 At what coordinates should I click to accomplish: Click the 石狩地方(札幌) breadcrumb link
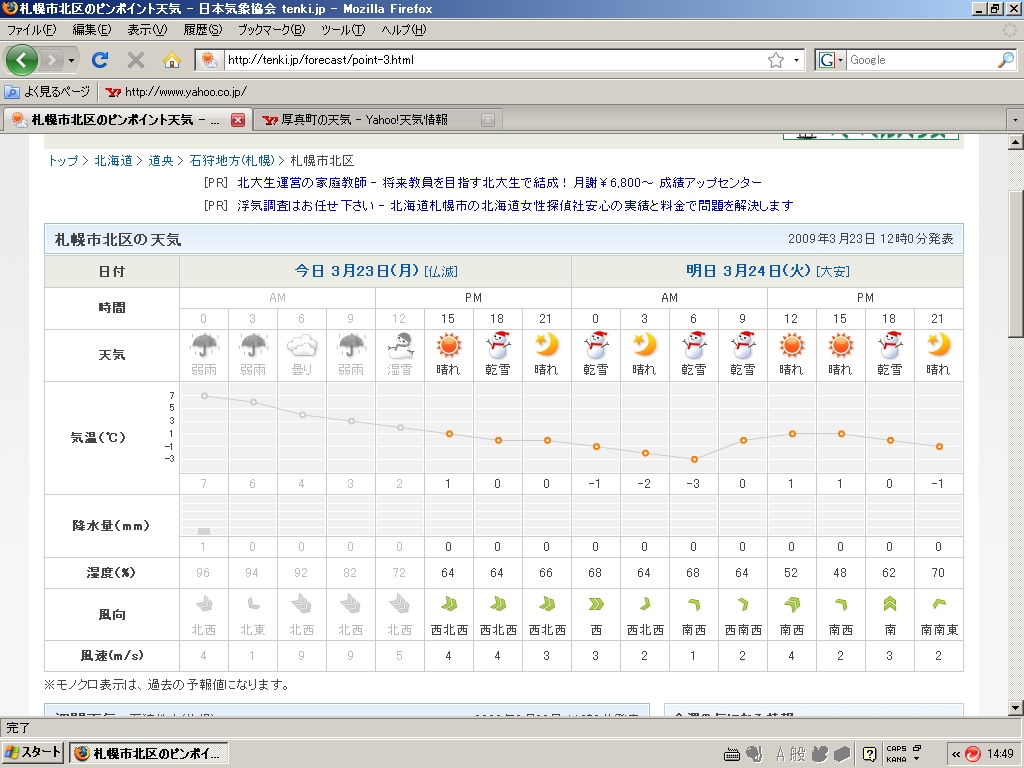click(232, 161)
